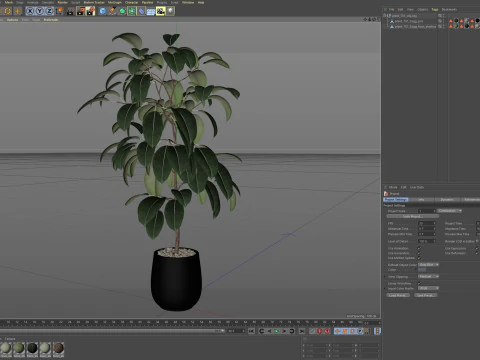Toggle the Use Generators checkbox

click(x=419, y=253)
